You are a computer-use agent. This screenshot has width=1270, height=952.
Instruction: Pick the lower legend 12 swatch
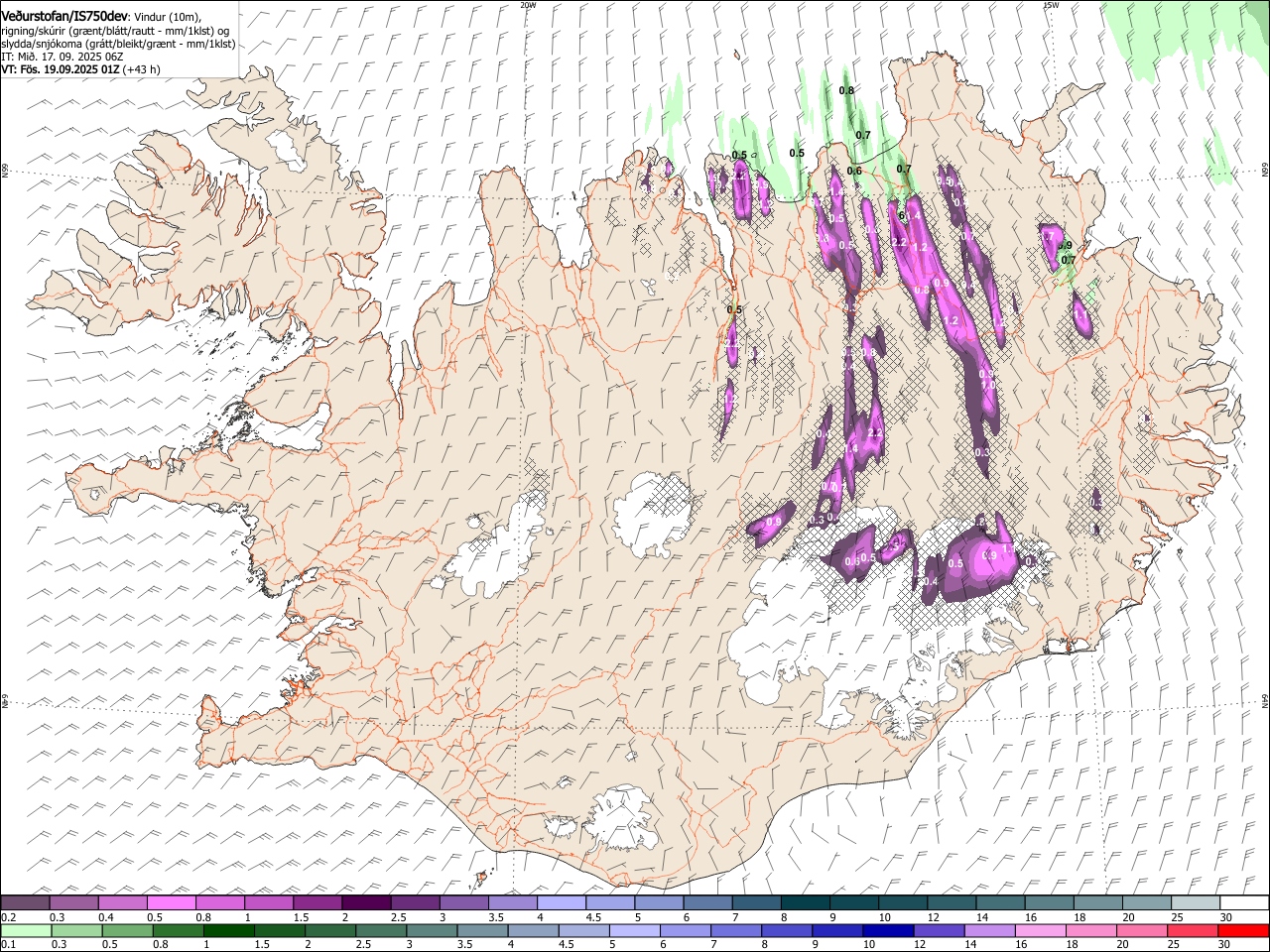939,930
